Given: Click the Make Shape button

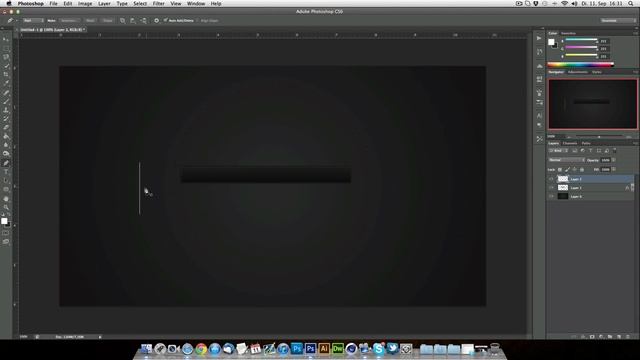Looking at the screenshot, I should coord(107,20).
